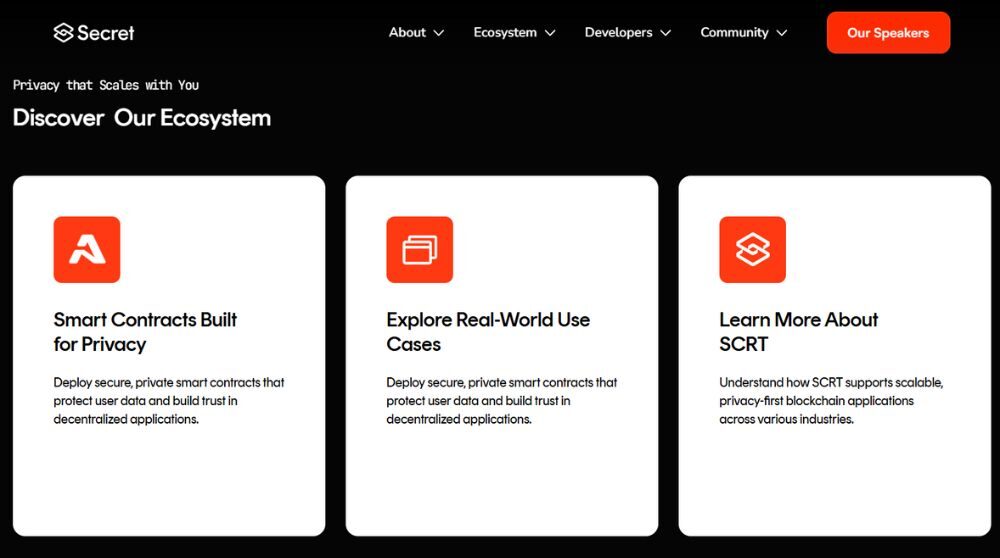Open 'Learn More About SCRT' heading

798,332
